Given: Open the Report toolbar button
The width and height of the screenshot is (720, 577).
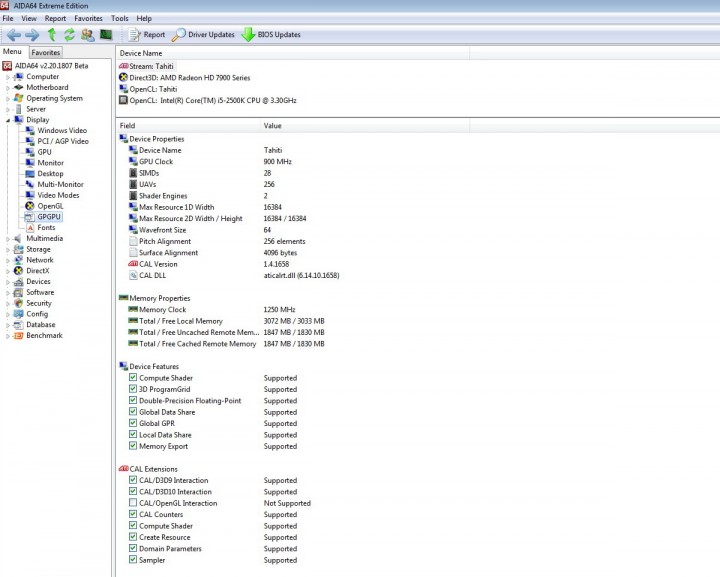Looking at the screenshot, I should coord(146,34).
